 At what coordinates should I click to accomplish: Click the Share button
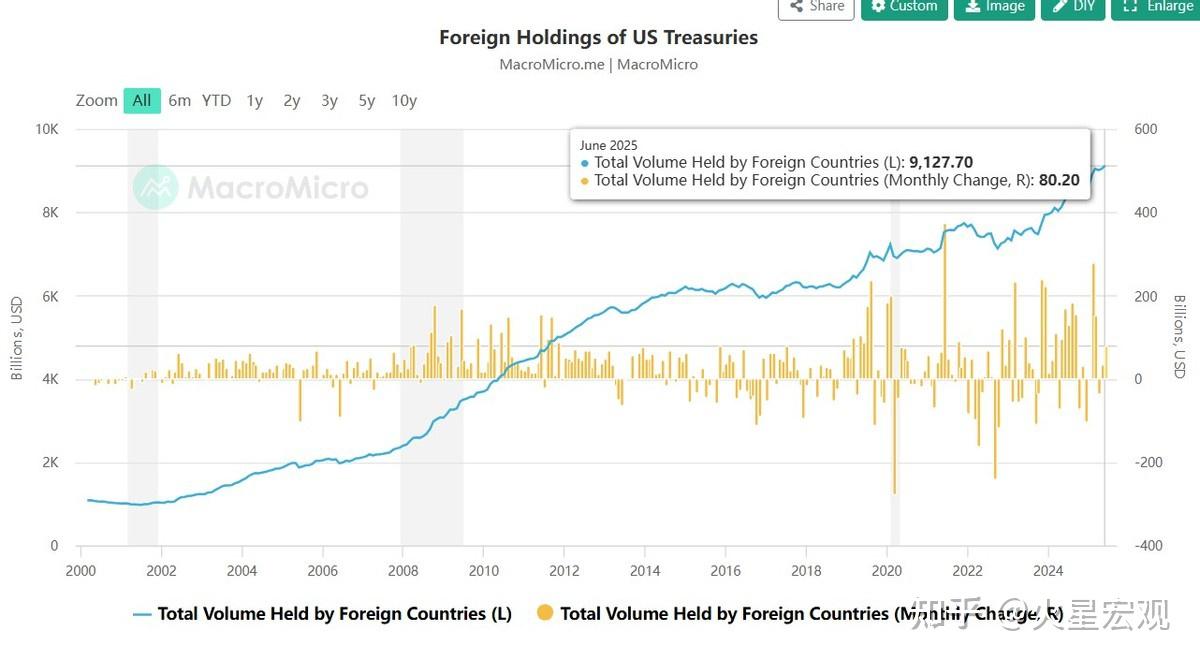[x=816, y=7]
